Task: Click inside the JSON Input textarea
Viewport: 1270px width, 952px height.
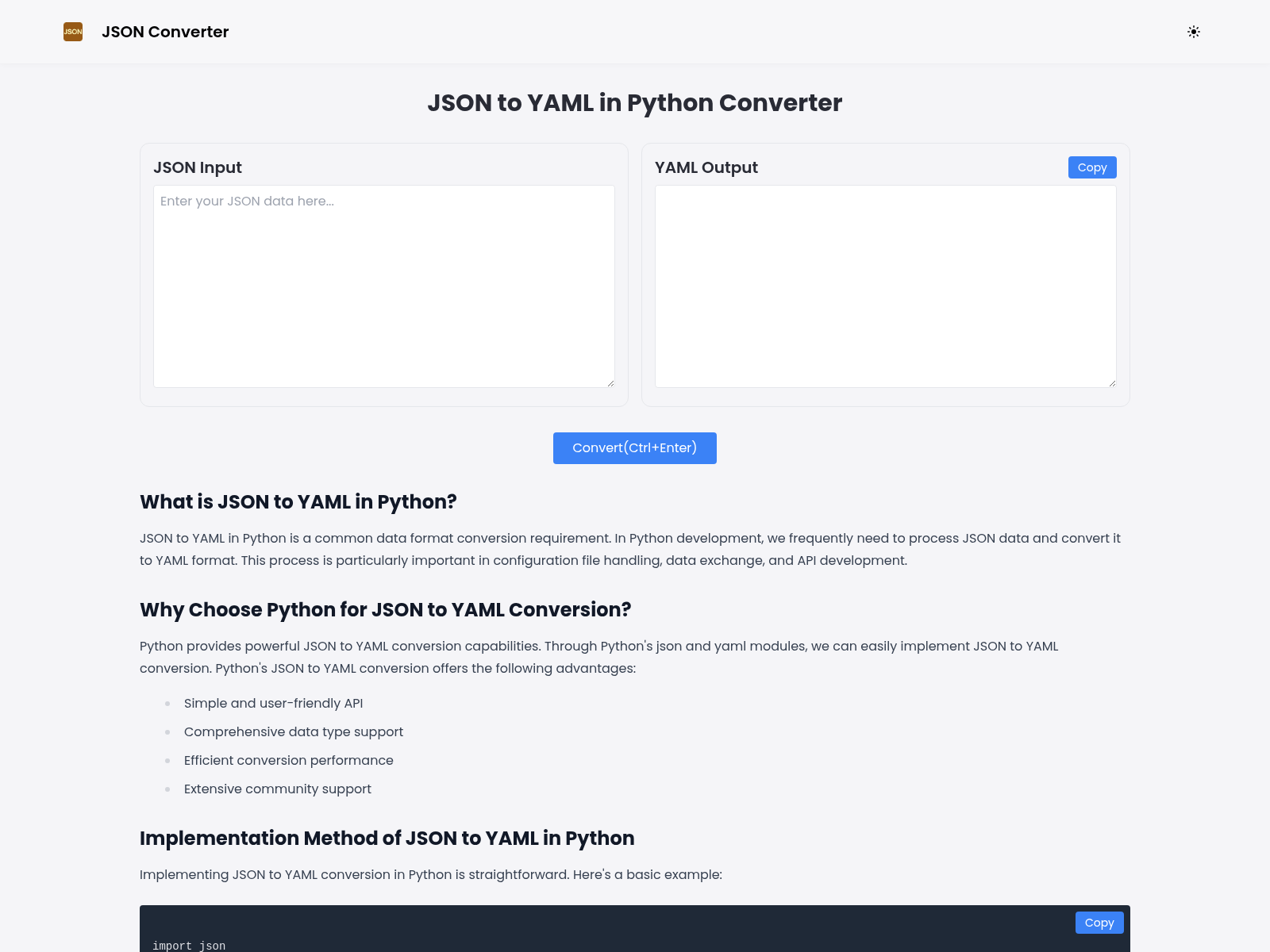Action: pyautogui.click(x=383, y=286)
